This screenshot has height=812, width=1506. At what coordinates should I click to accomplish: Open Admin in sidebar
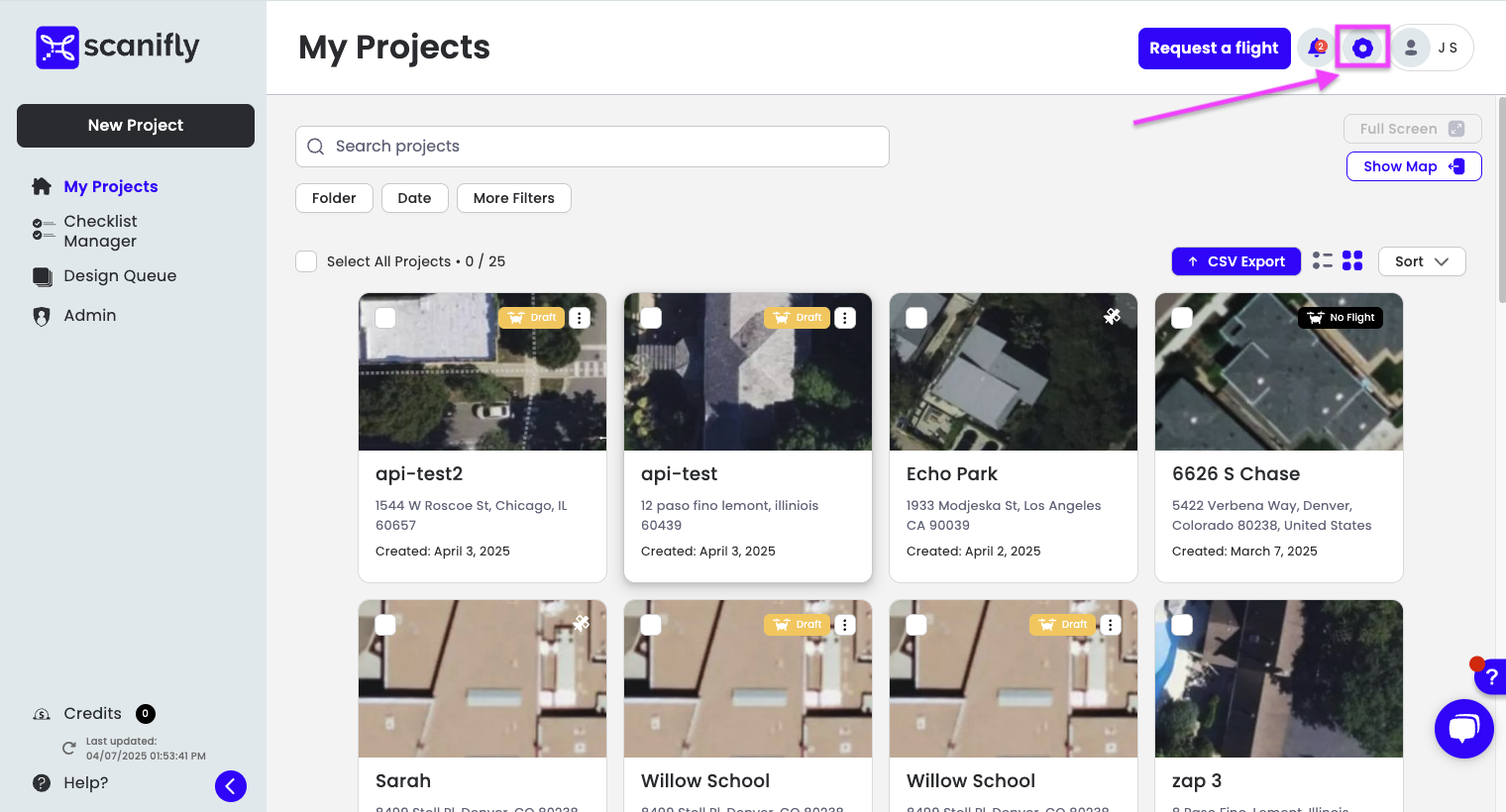click(x=90, y=315)
